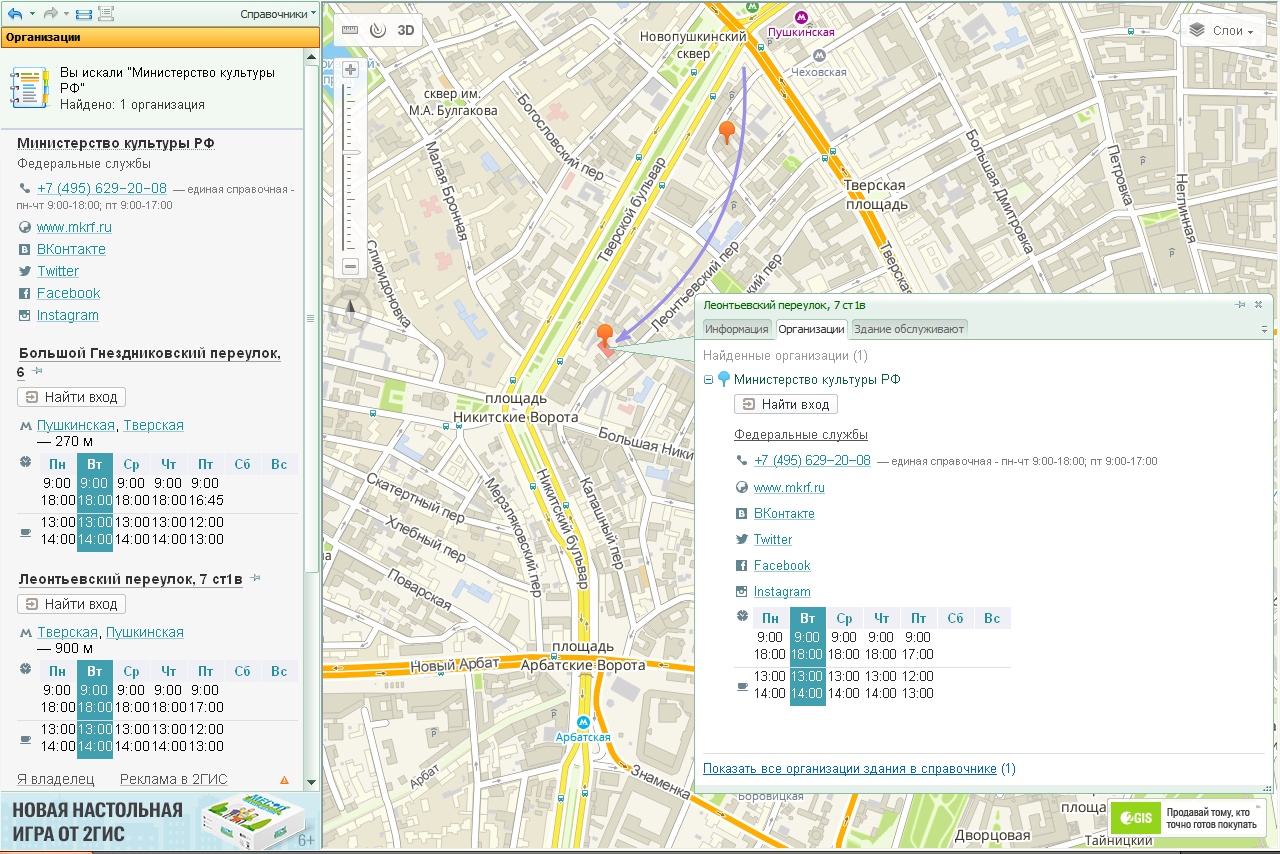This screenshot has width=1280, height=854.
Task: Click the grey scroll-list toolbar icon
Action: click(x=106, y=14)
